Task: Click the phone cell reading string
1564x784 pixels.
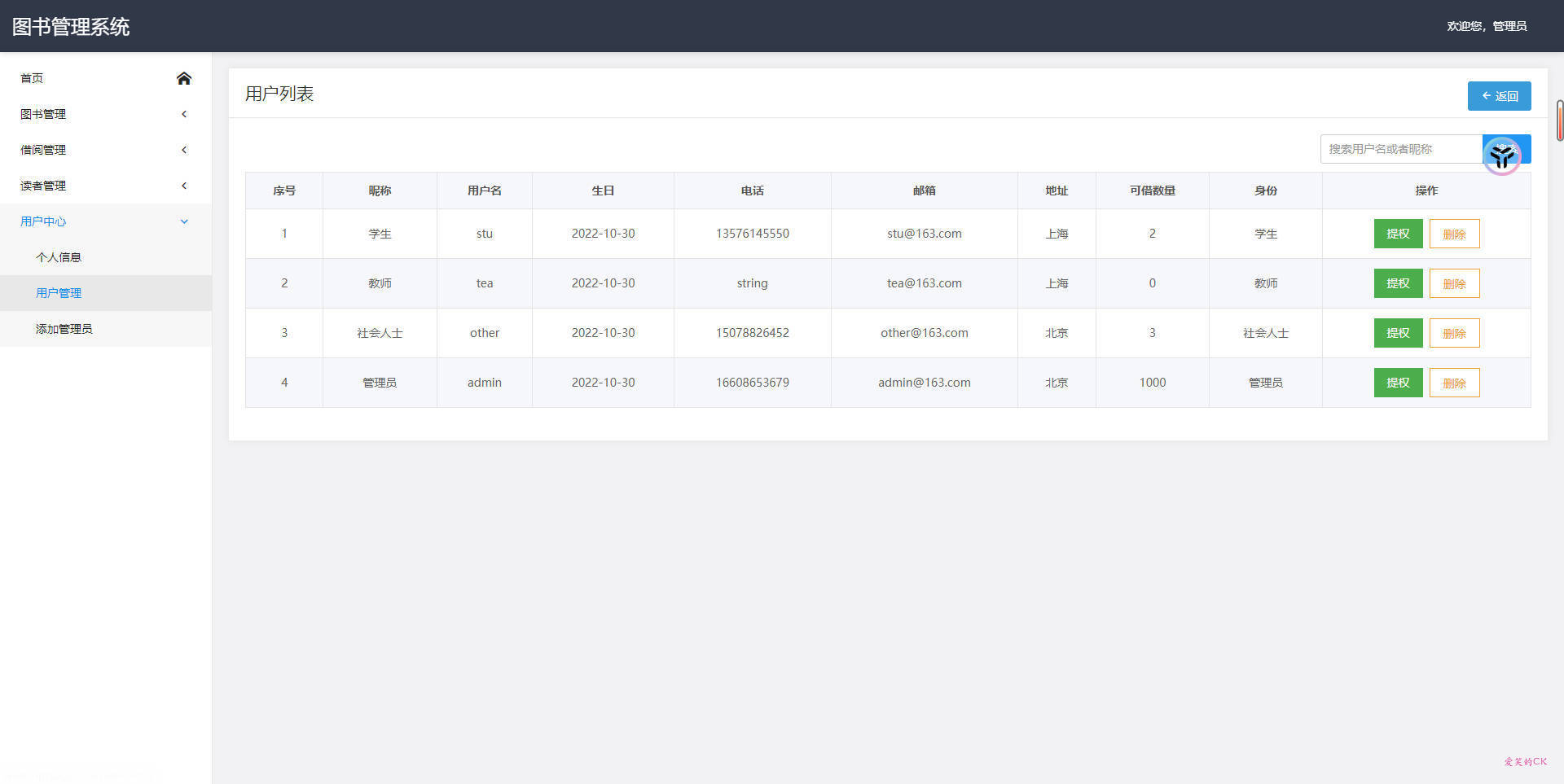Action: 753,283
